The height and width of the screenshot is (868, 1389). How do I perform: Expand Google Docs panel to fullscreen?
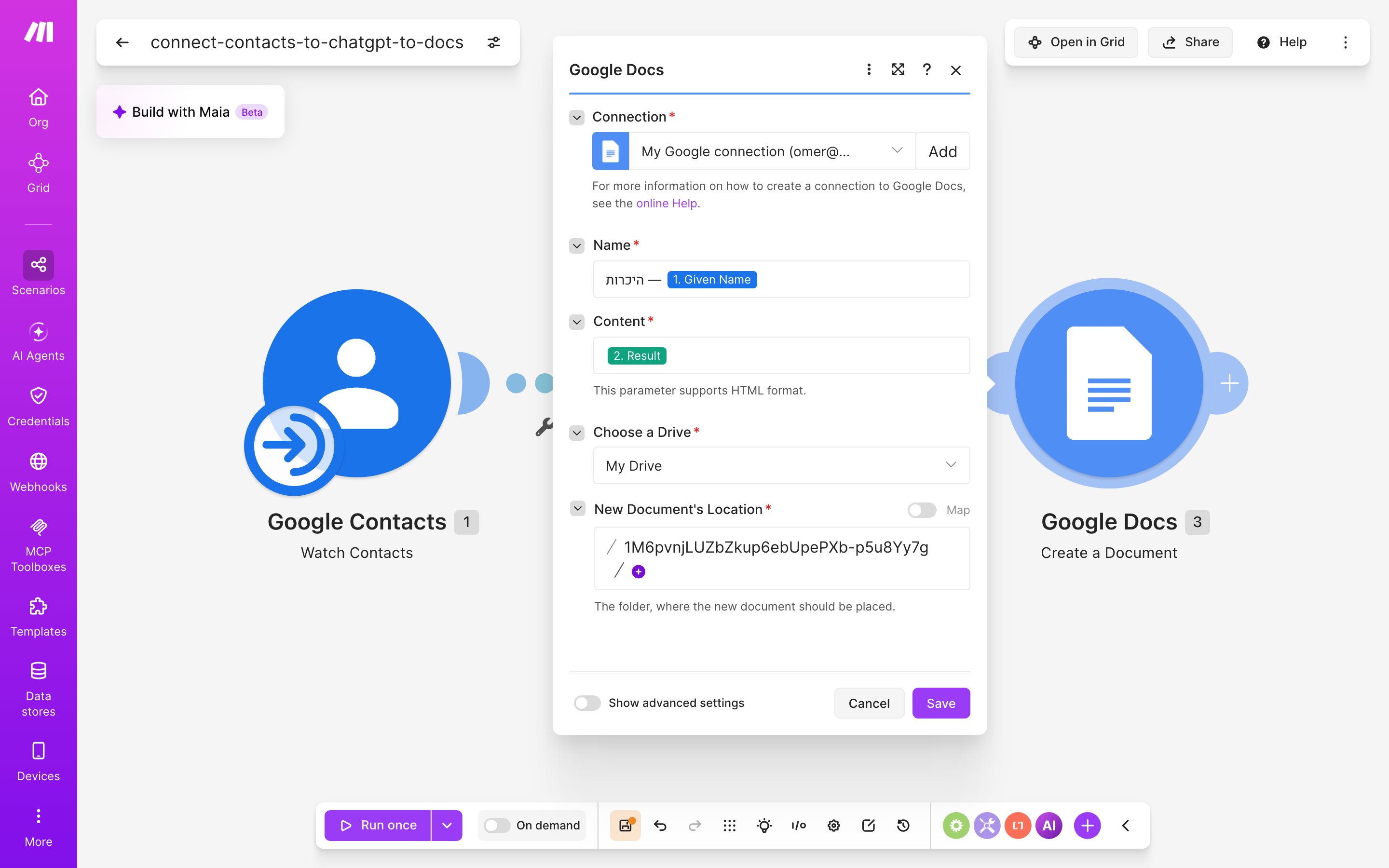[898, 69]
